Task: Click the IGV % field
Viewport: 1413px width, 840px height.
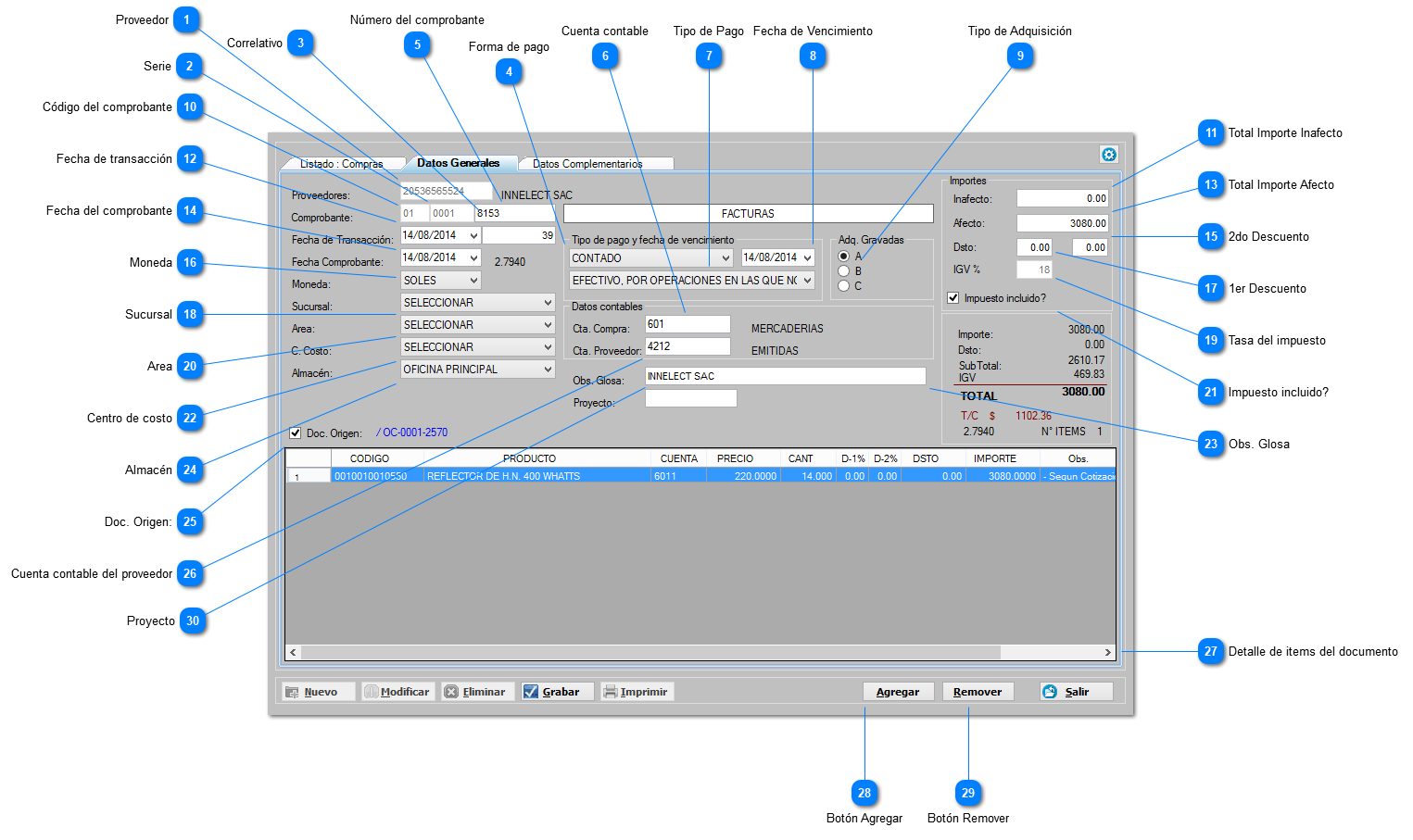Action: 1034,270
